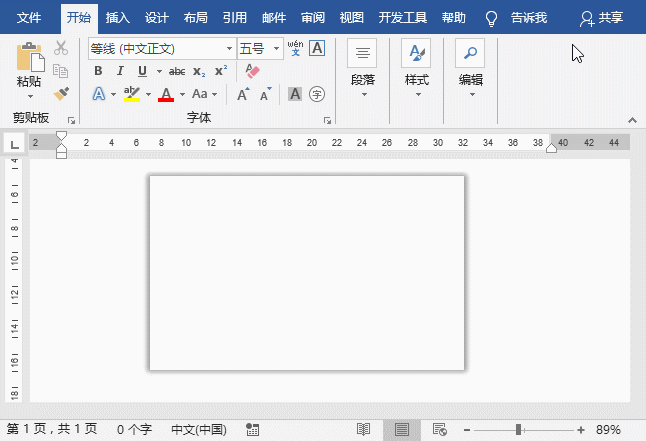This screenshot has width=646, height=441.
Task: Toggle Bold formatting
Action: pos(98,71)
